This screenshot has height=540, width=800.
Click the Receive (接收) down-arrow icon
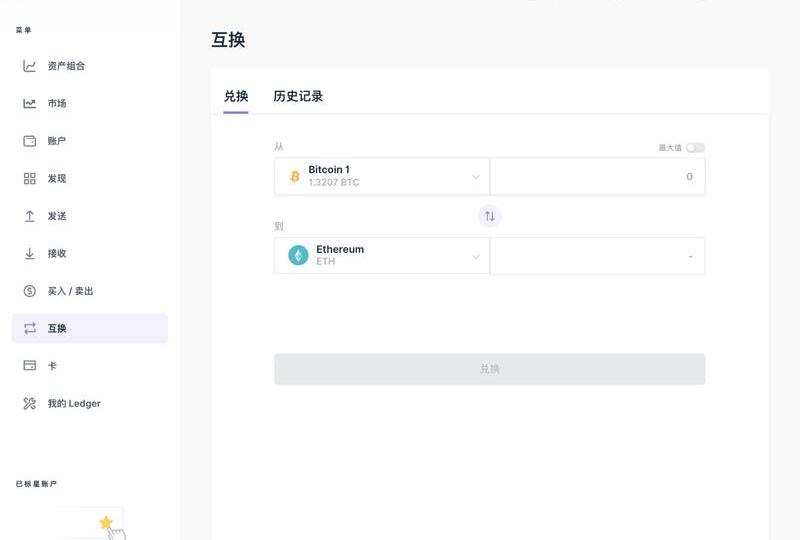(30, 254)
